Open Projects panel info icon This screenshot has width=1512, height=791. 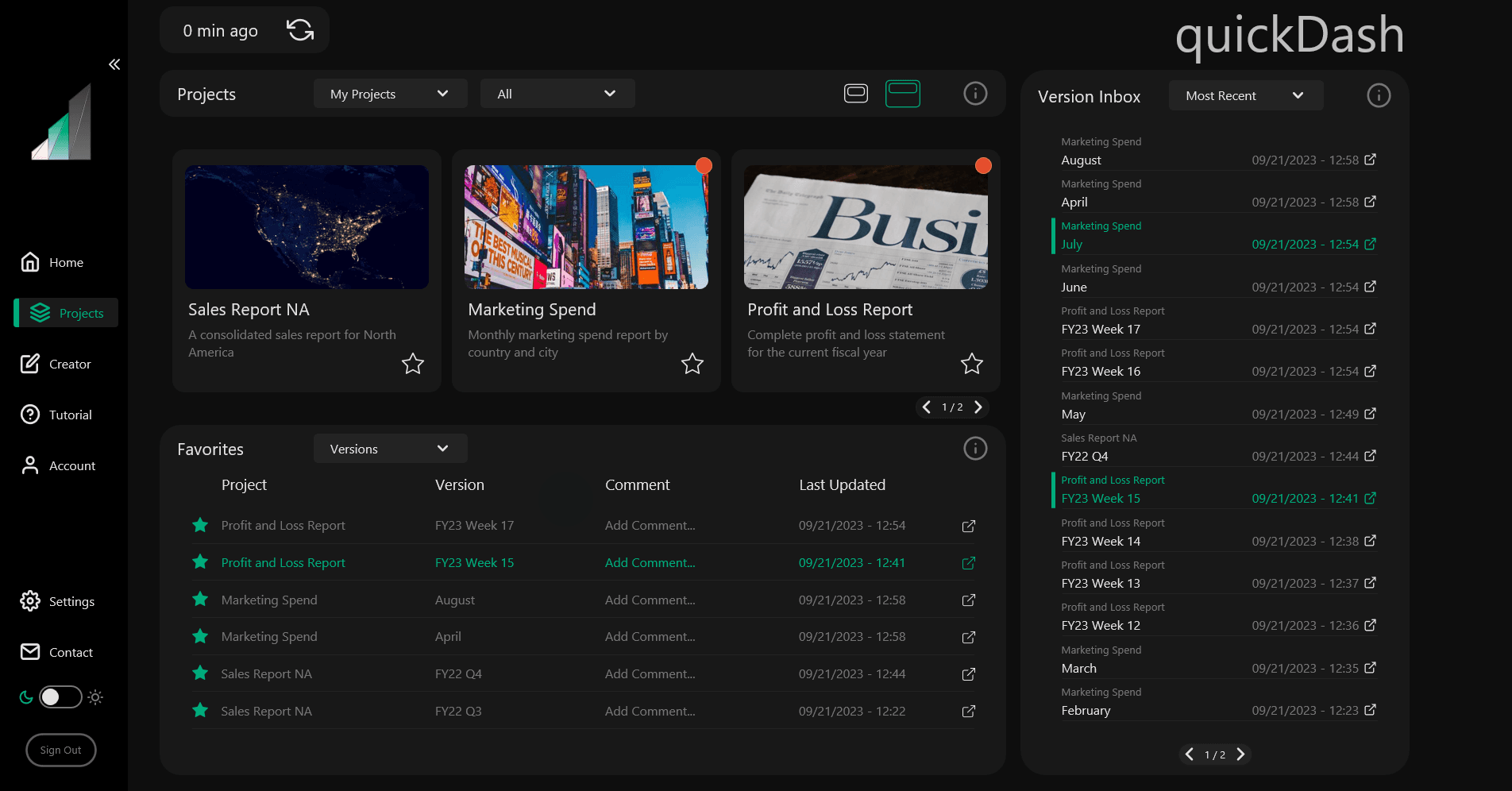coord(975,94)
